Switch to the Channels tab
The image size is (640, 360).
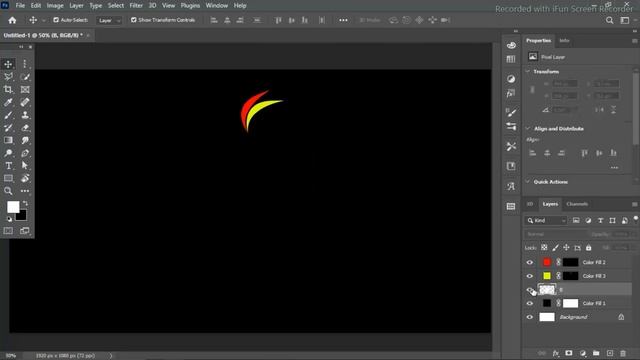(577, 204)
